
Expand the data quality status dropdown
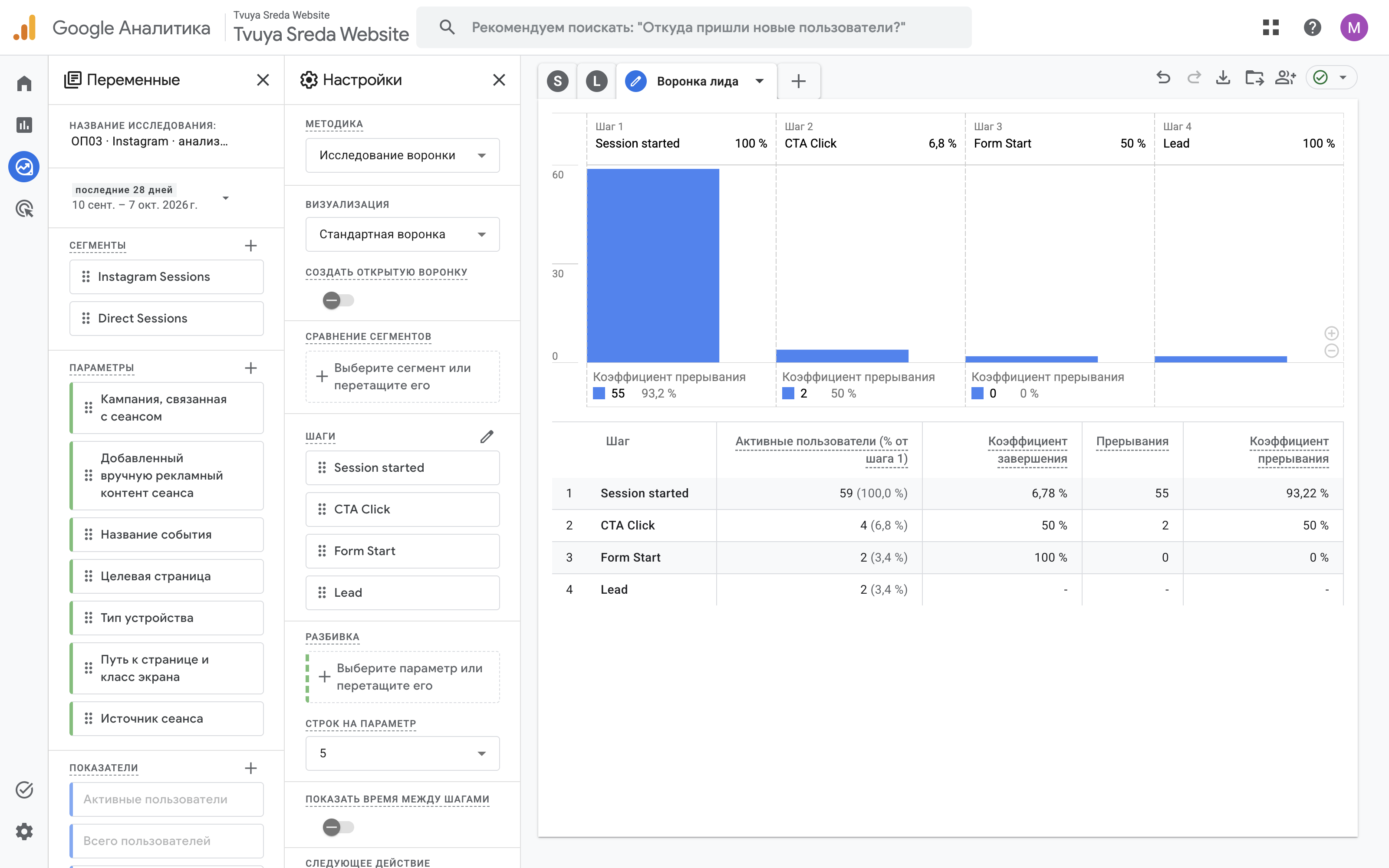click(1343, 78)
